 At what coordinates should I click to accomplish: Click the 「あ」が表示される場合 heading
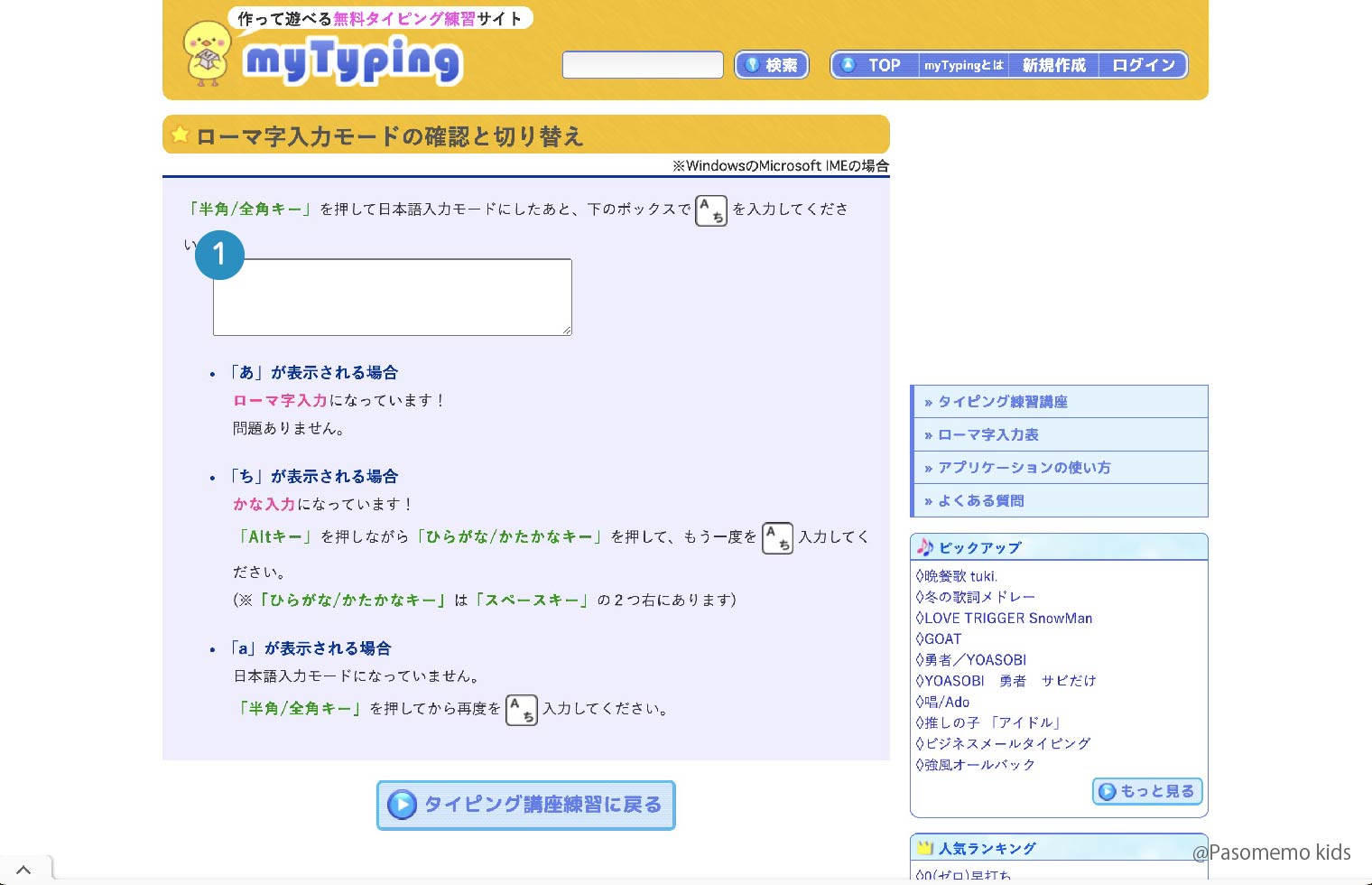click(x=312, y=372)
